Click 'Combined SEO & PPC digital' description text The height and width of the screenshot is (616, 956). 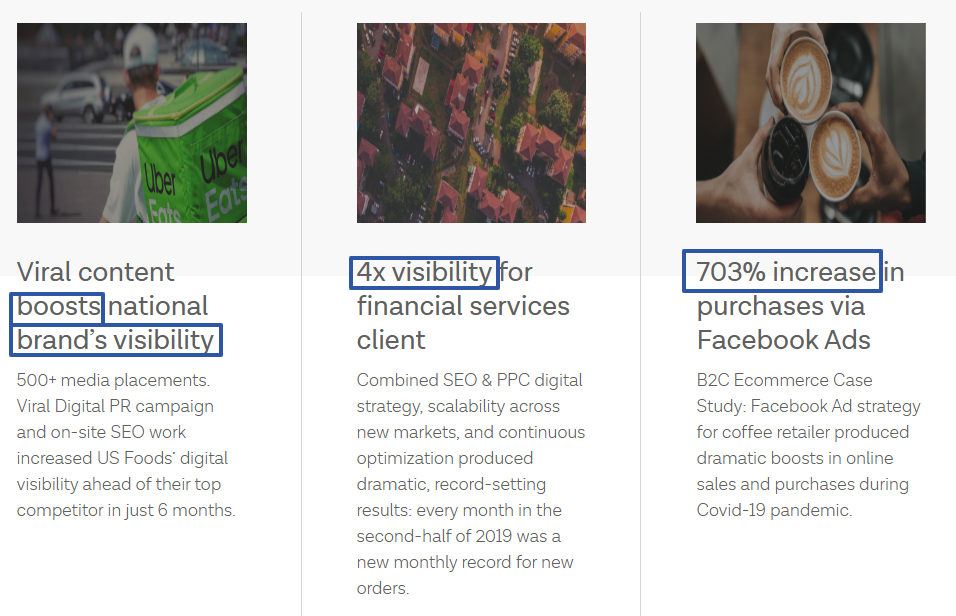(x=469, y=380)
